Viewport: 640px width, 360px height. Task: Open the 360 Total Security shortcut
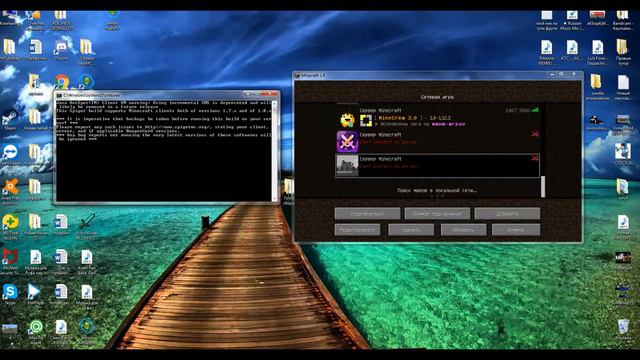click(x=10, y=226)
